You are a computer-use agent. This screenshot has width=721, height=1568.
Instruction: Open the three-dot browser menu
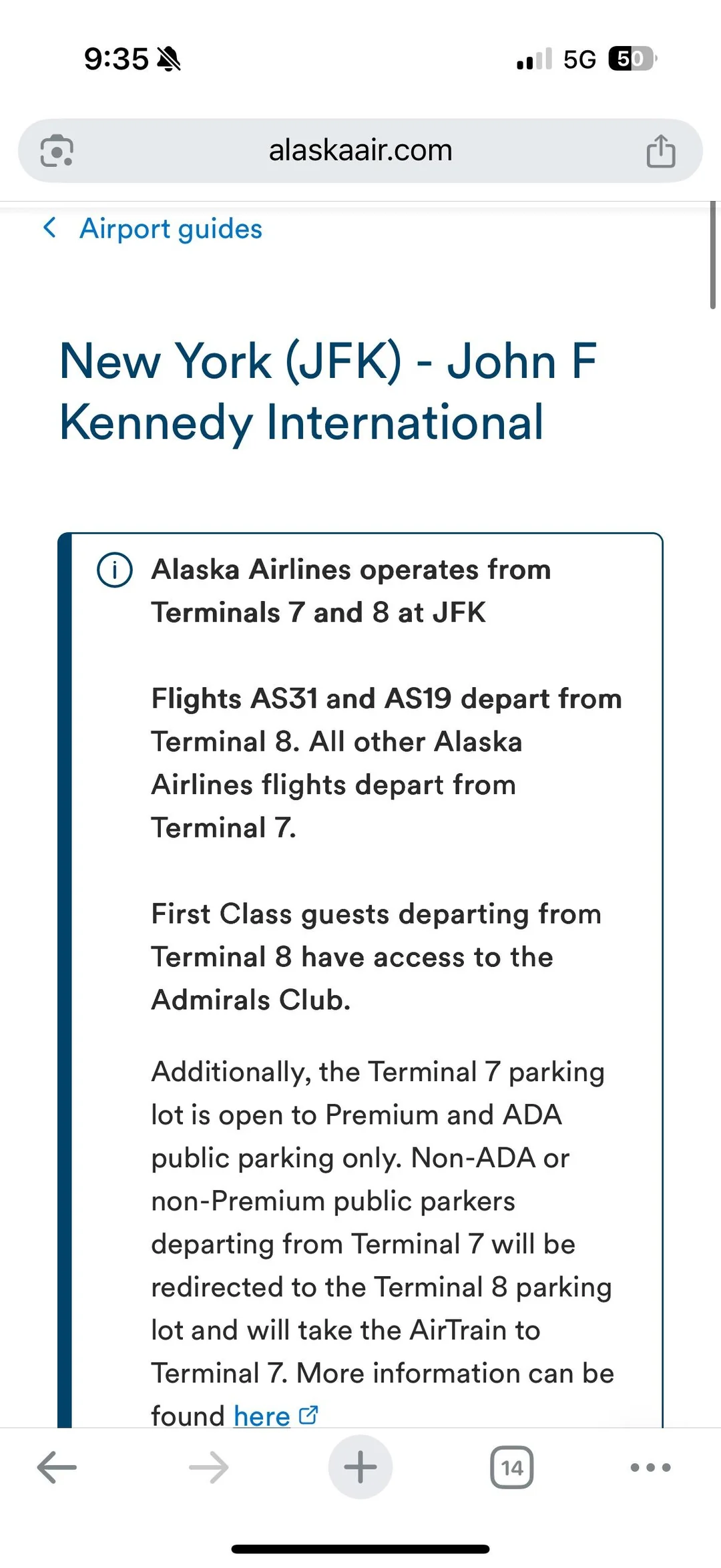[650, 1467]
